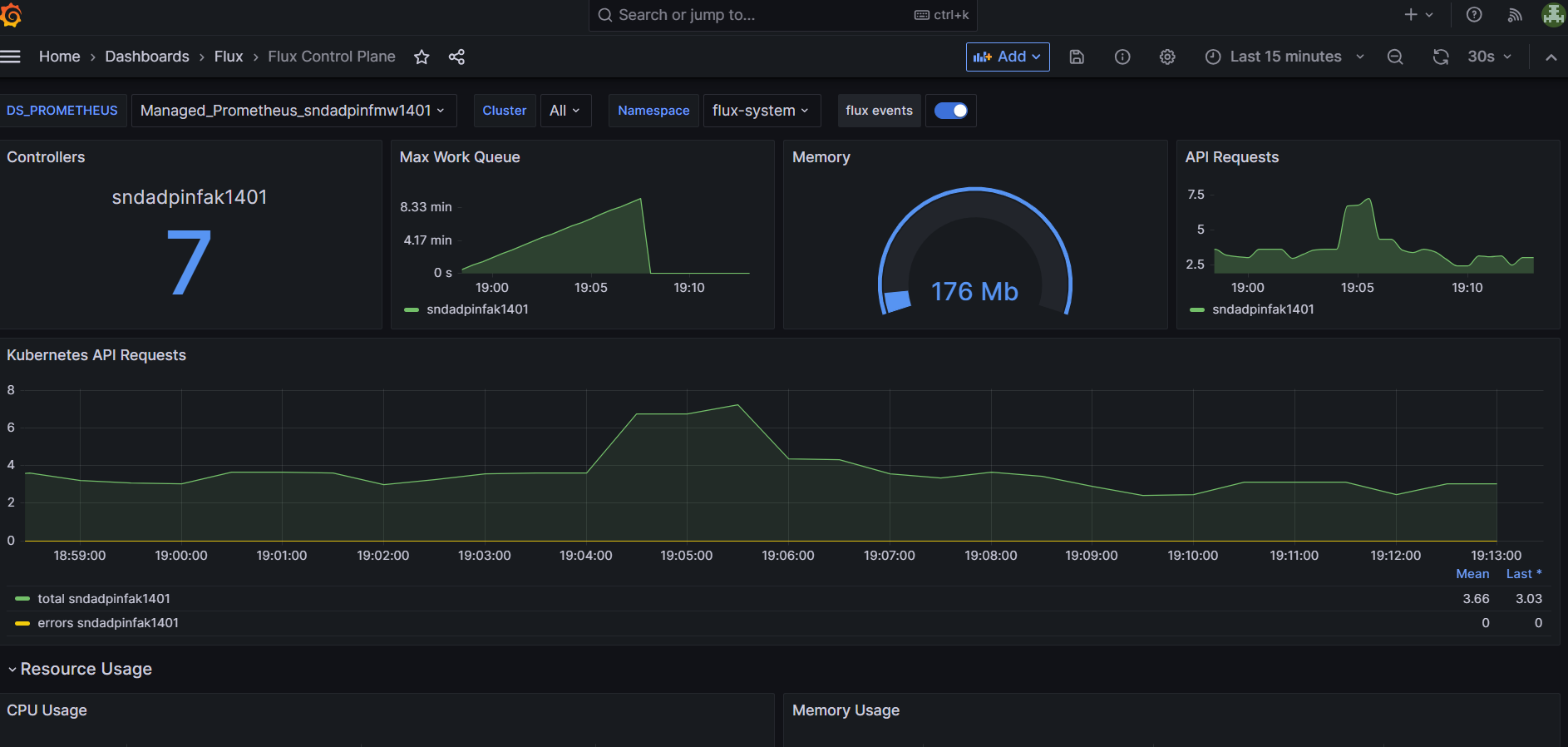
Task: Open the Flux folder breadcrumb
Action: 229,57
